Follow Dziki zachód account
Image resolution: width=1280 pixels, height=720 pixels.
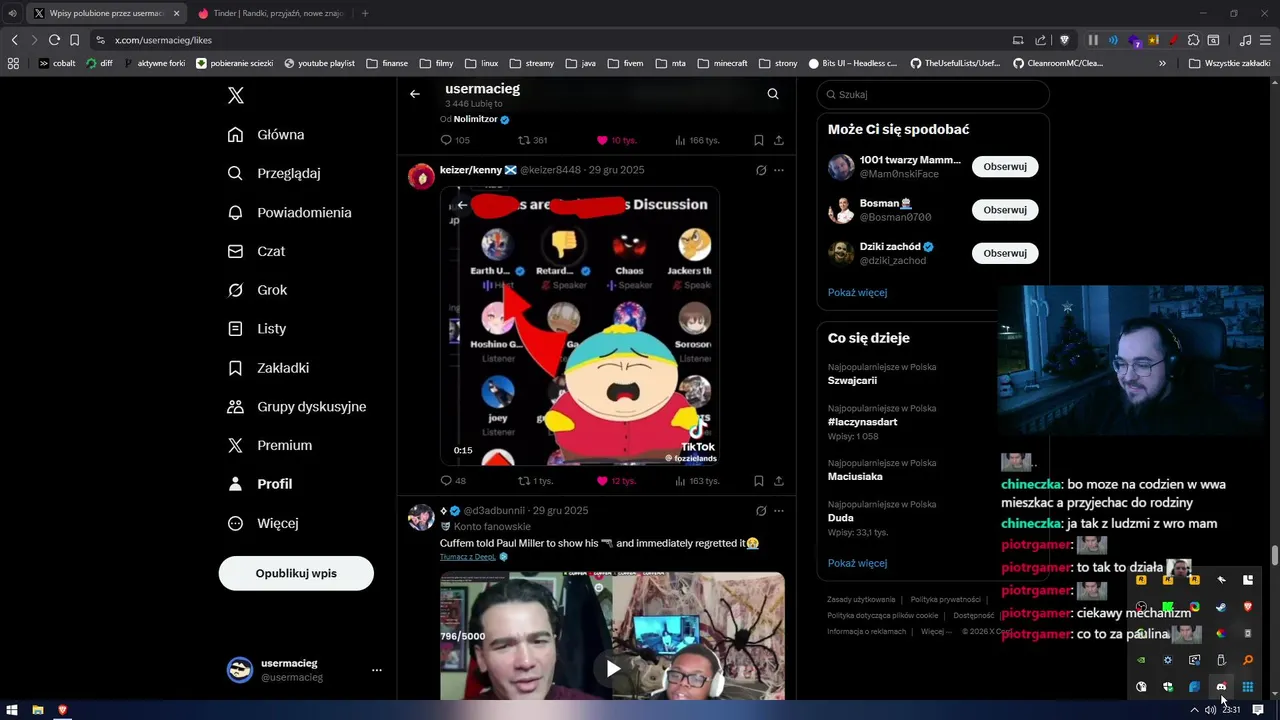(x=1005, y=253)
